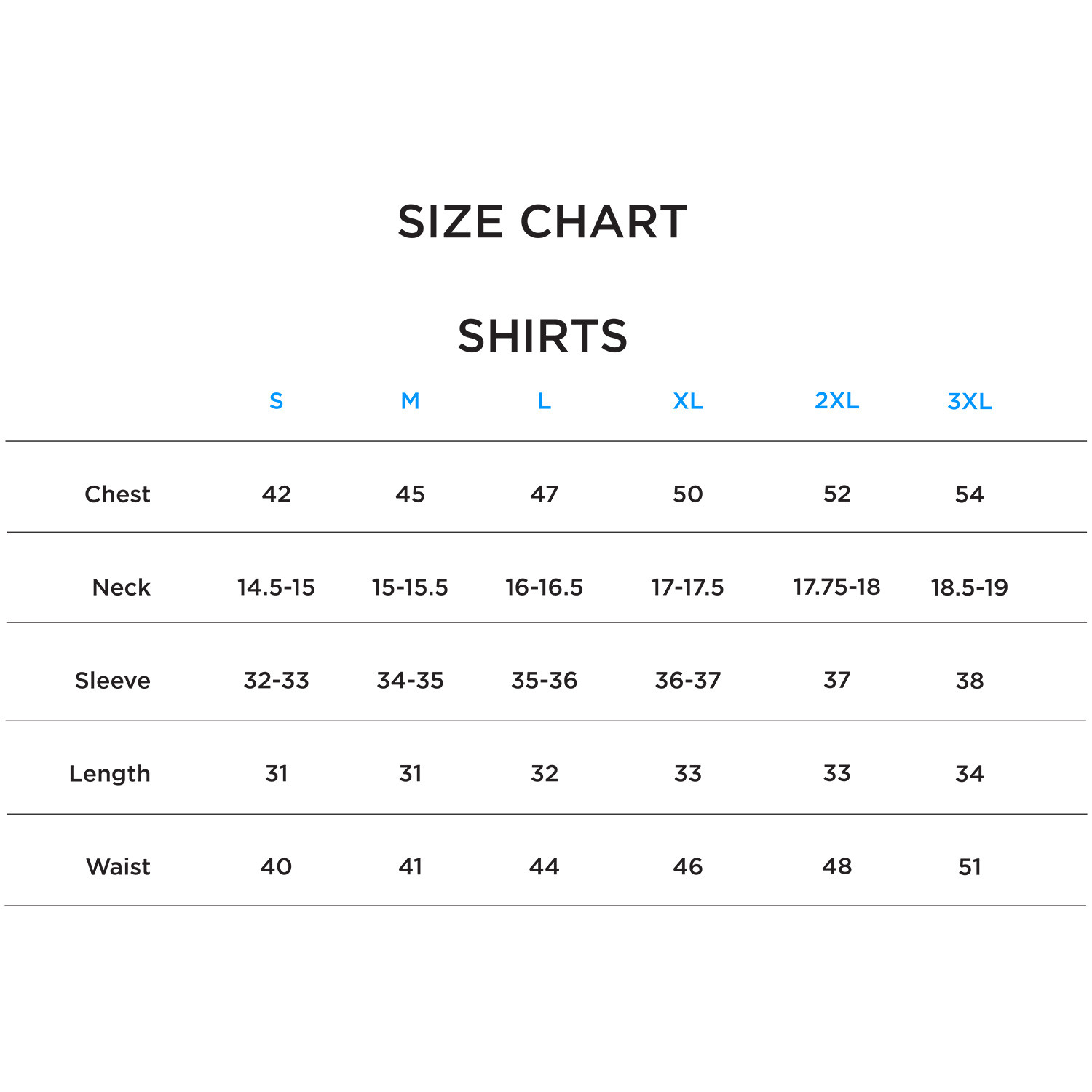Select the L size column header
This screenshot has width=1092, height=1092.
click(x=544, y=401)
